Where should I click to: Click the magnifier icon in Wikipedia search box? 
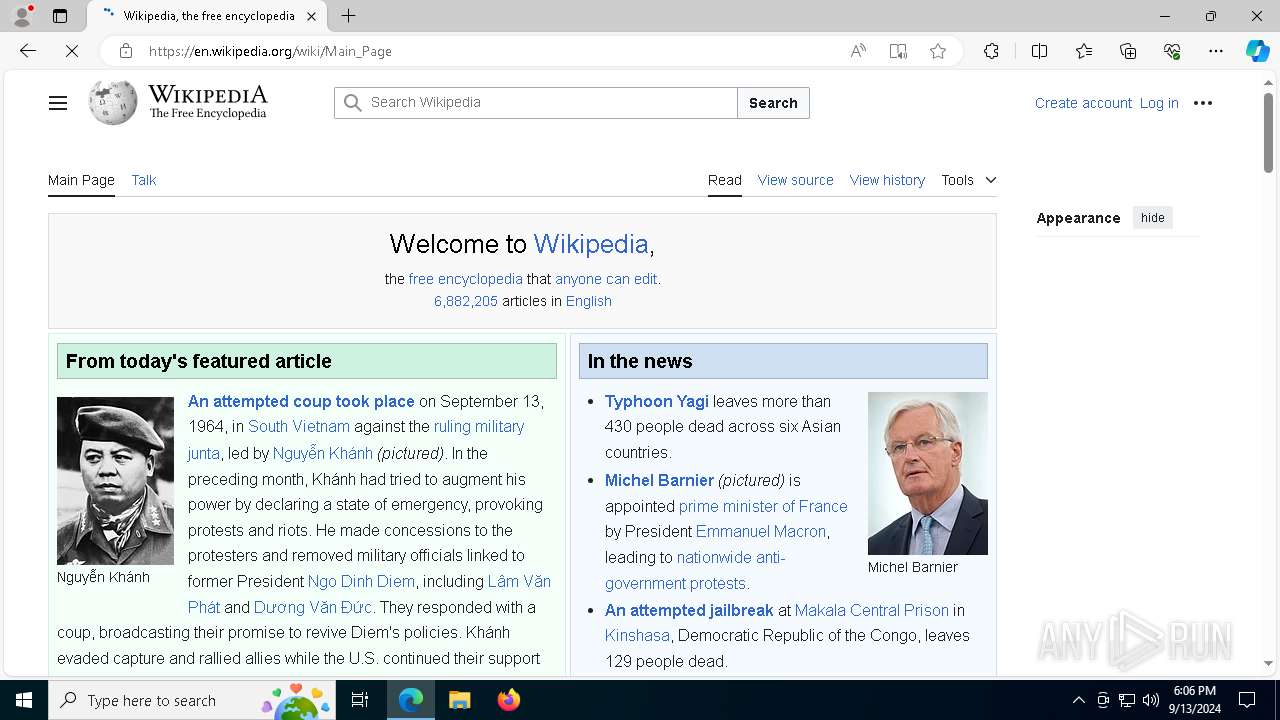(x=352, y=103)
